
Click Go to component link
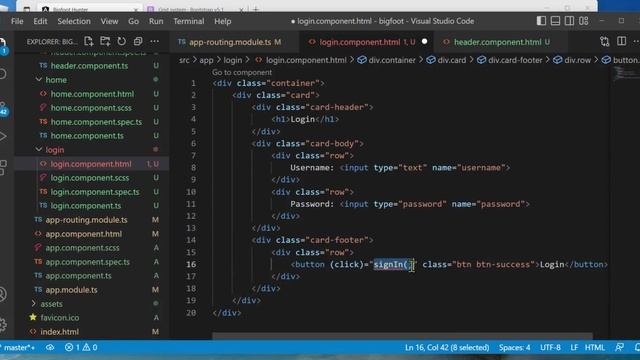pos(242,72)
